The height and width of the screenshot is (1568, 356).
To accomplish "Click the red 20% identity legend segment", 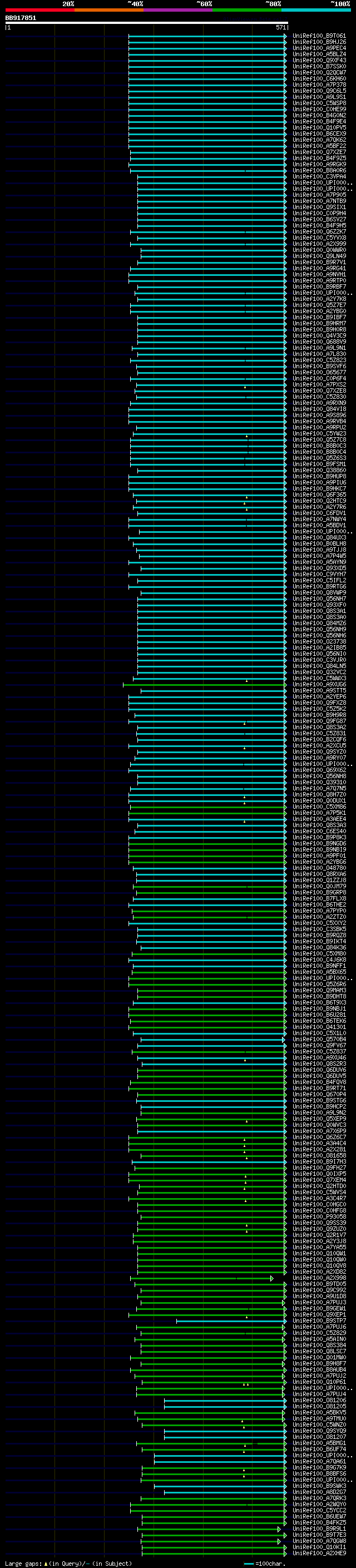I will pos(39,10).
